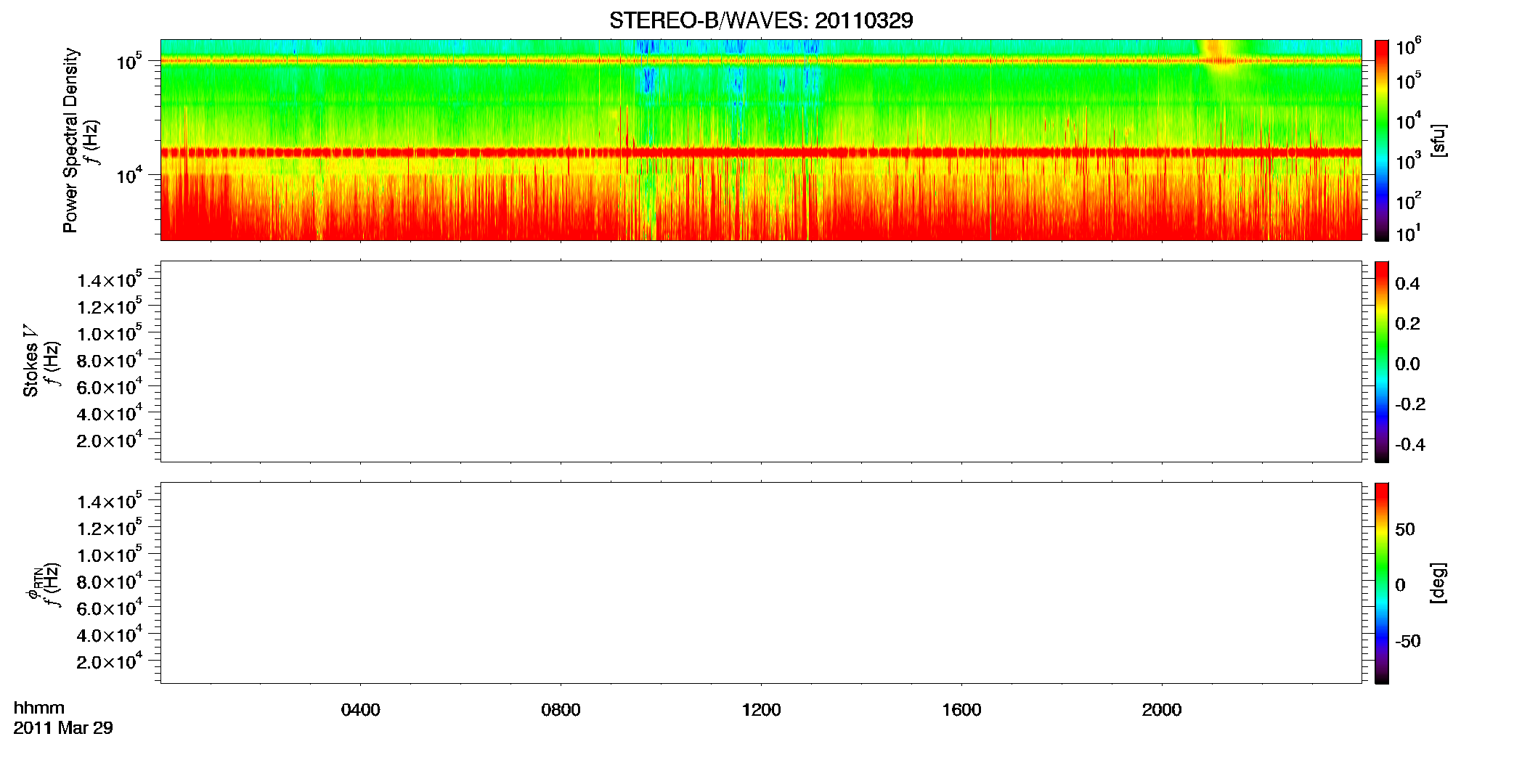Image resolution: width=1522 pixels, height=784 pixels.
Task: Select the 1600 time axis label
Action: click(x=961, y=710)
